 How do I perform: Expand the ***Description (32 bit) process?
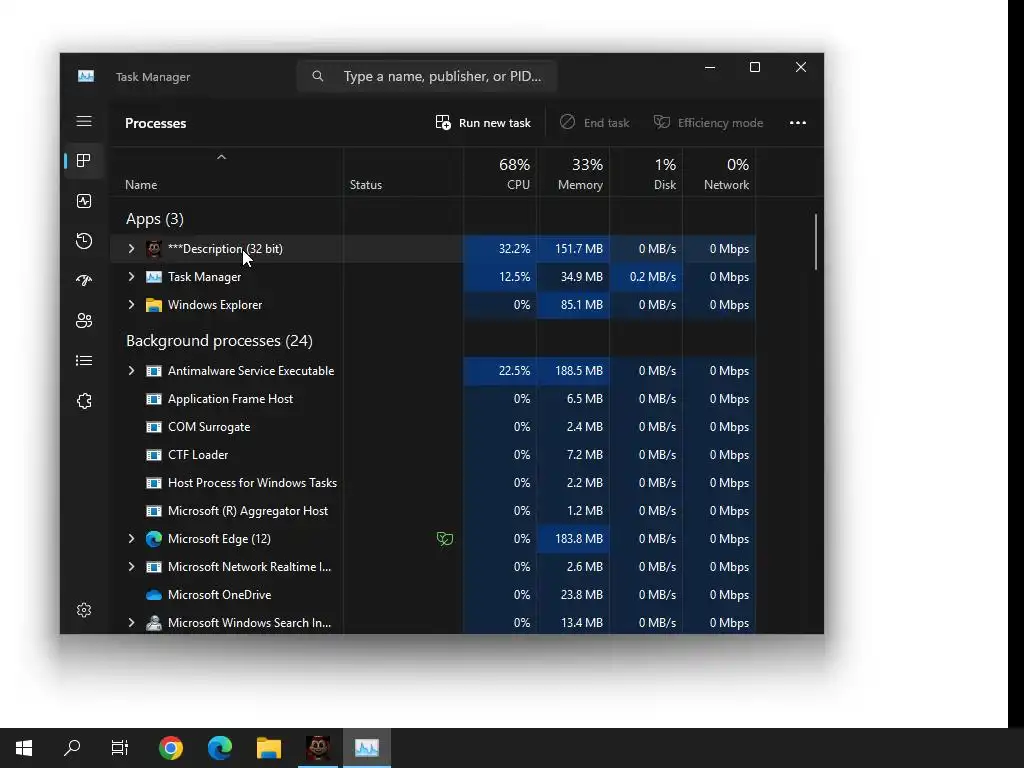(131, 249)
